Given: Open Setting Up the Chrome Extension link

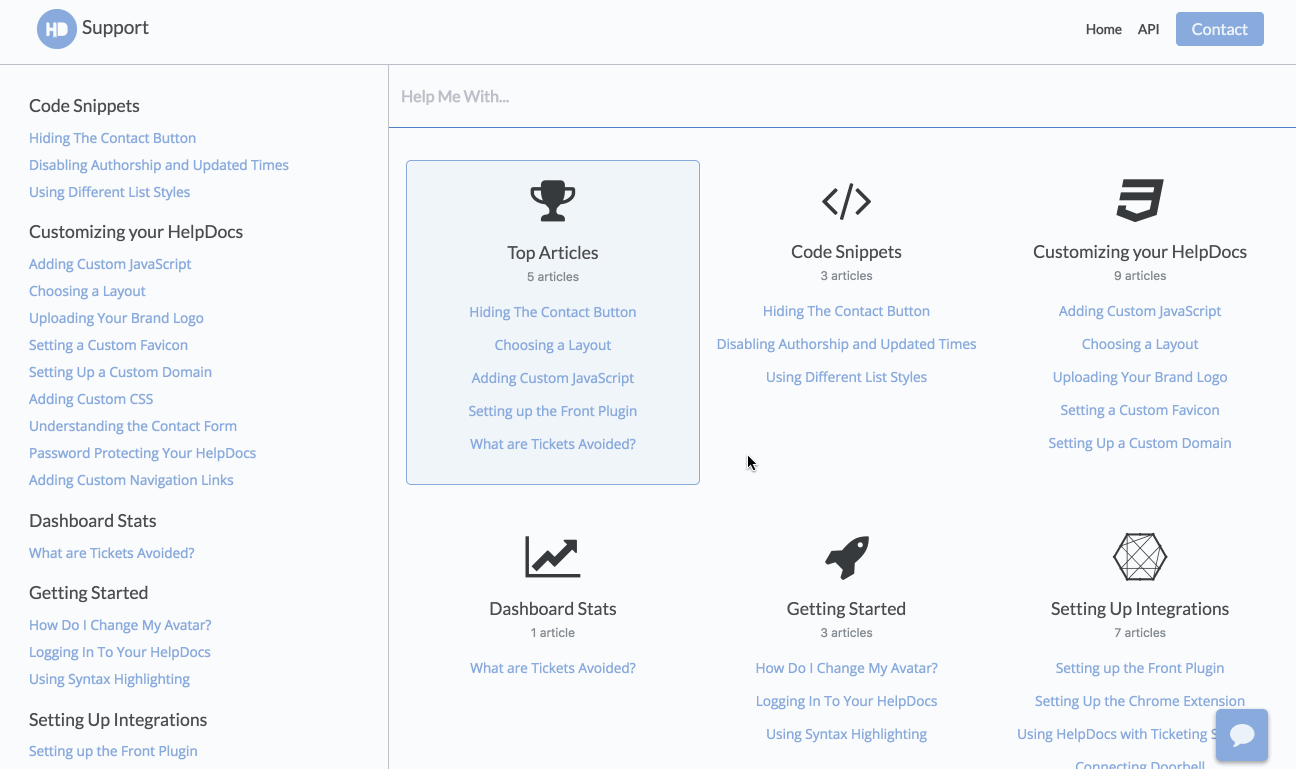Looking at the screenshot, I should click(x=1140, y=701).
